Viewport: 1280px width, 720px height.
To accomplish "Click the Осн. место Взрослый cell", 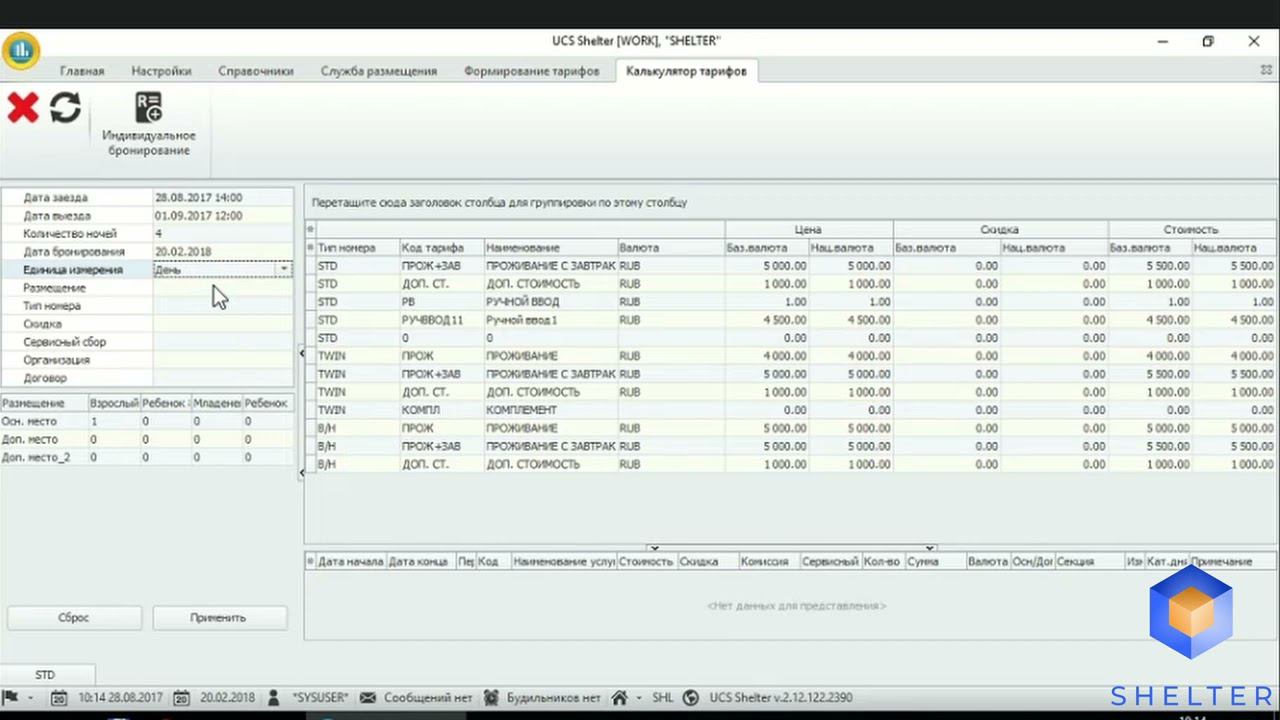I will tap(113, 421).
